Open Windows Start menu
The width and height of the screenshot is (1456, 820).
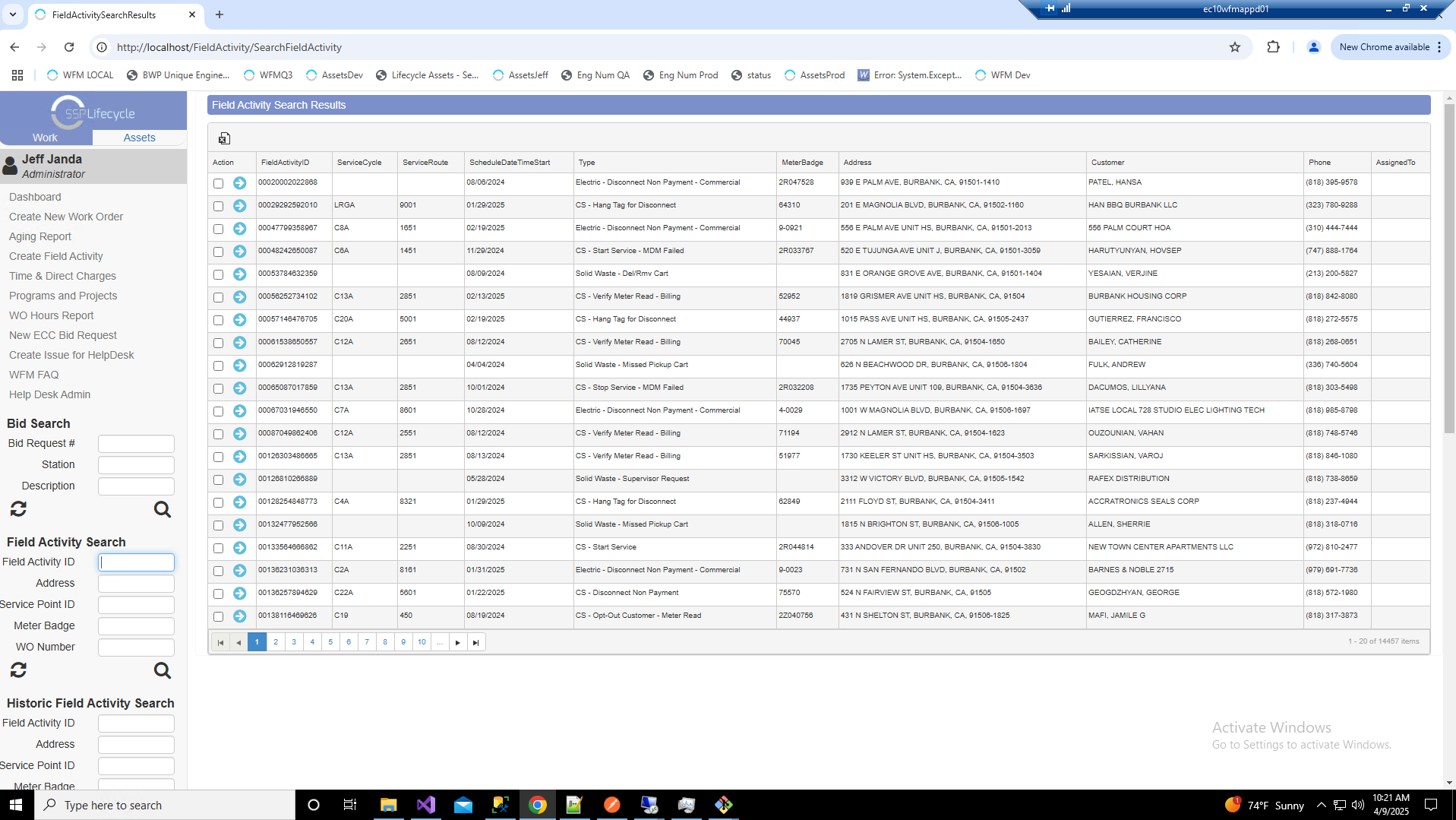17,805
